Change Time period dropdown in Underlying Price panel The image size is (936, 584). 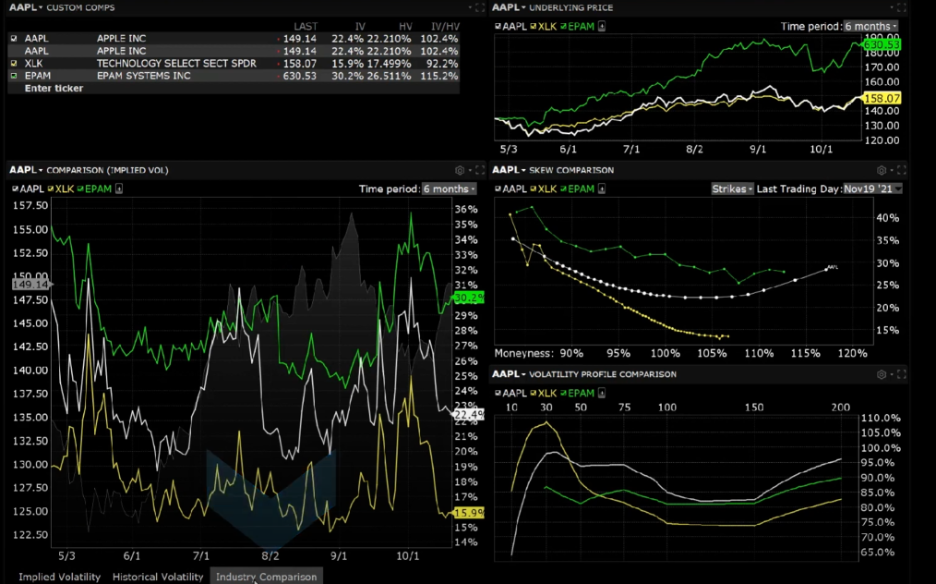(x=871, y=26)
